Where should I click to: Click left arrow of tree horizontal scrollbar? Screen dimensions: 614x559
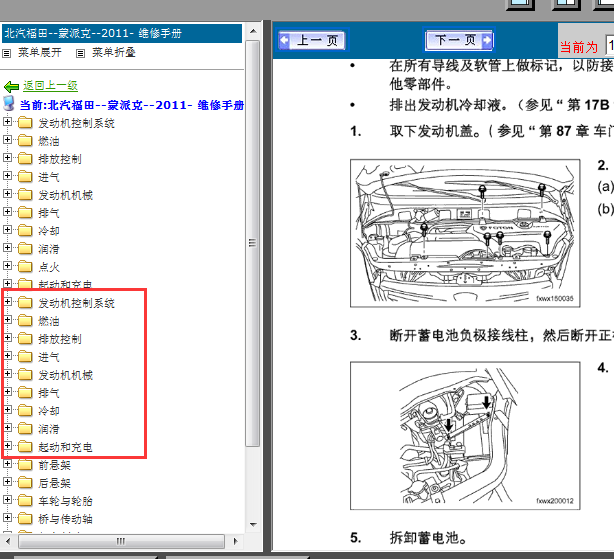pos(9,541)
